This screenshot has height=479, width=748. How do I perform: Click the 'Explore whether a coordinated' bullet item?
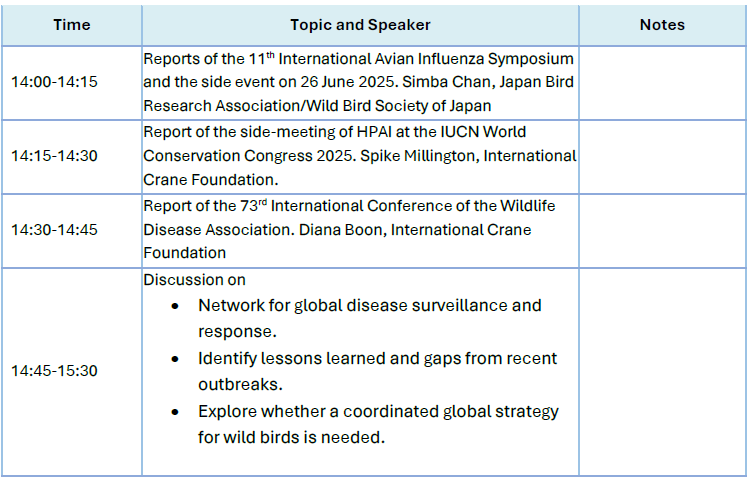[x=378, y=411]
